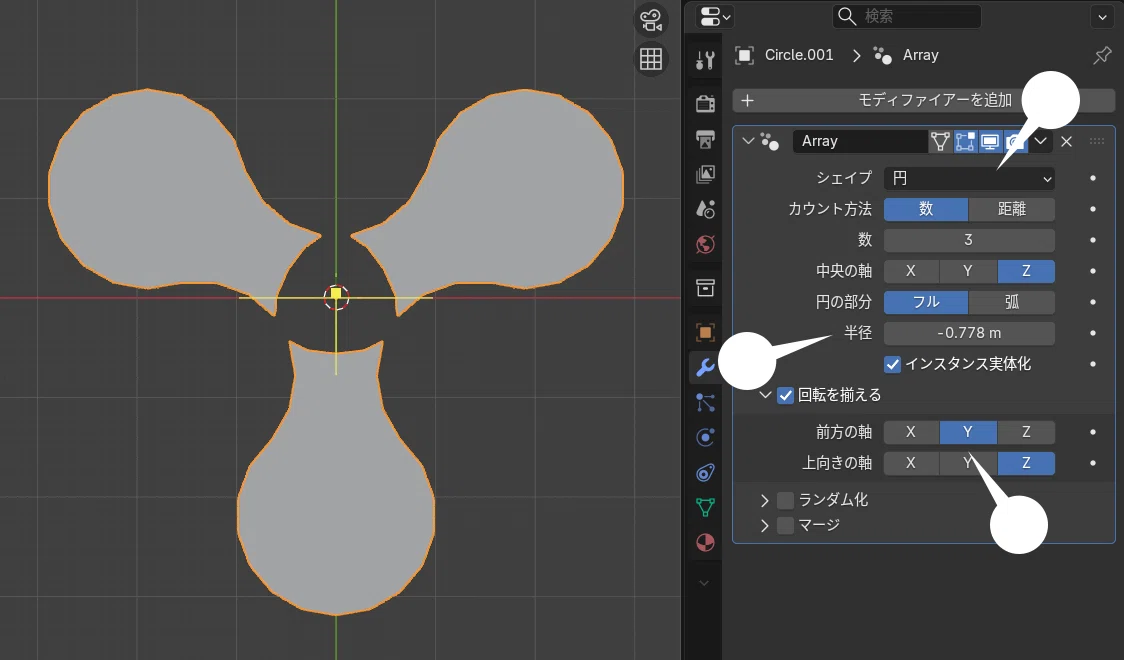Open the Material properties tab
This screenshot has height=660, width=1124.
pyautogui.click(x=705, y=542)
